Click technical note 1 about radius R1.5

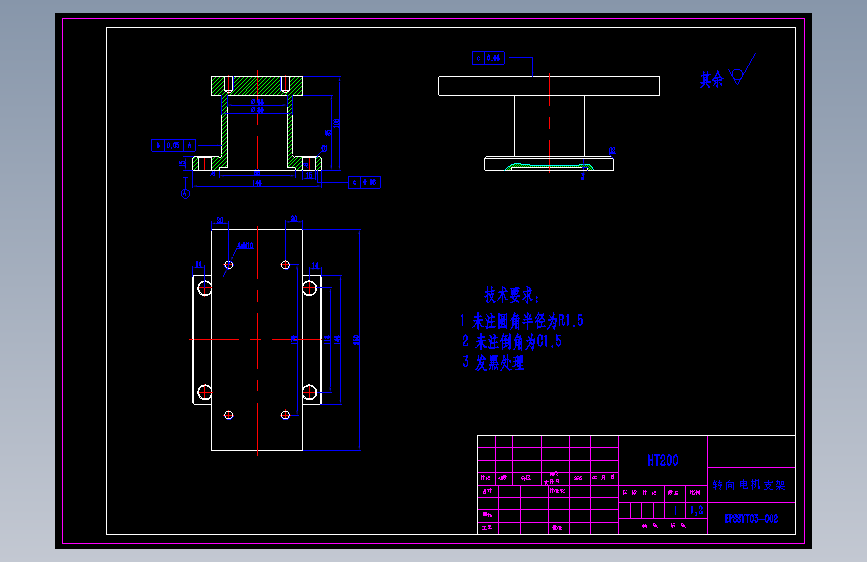[521, 321]
